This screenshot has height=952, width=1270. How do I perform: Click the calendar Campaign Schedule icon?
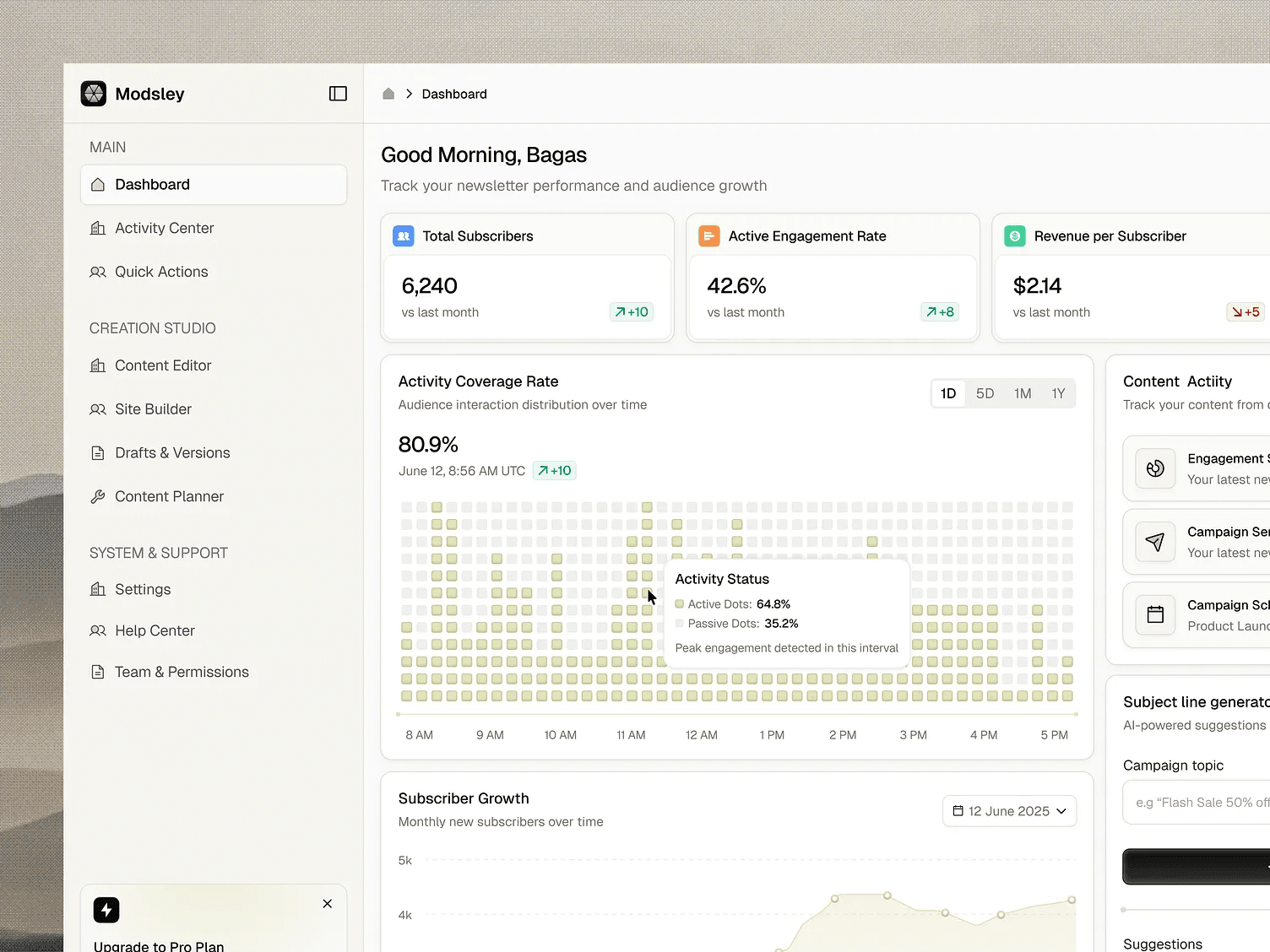click(x=1155, y=615)
